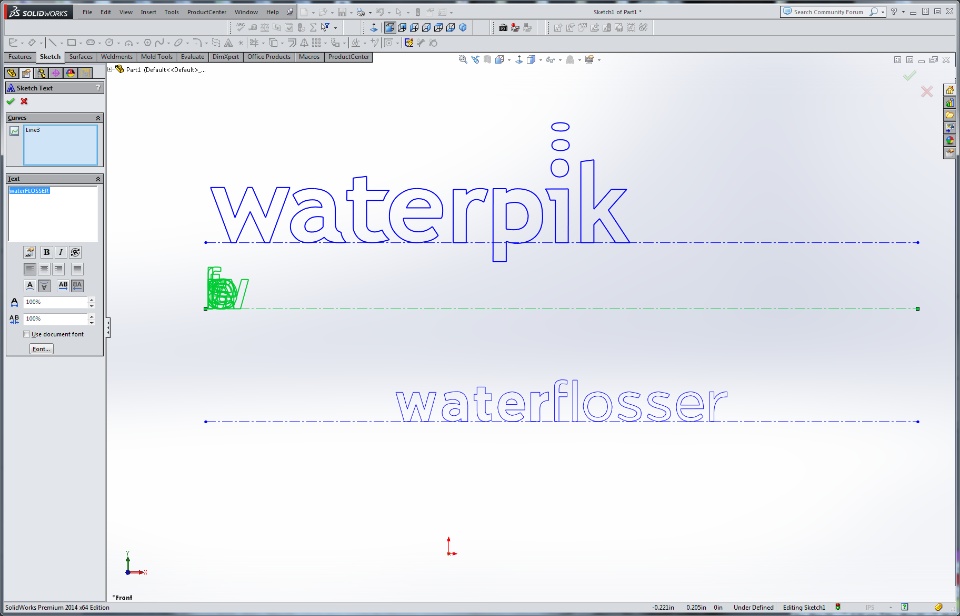This screenshot has height=616, width=960.
Task: Select the Circle sketch tool
Action: 109,43
